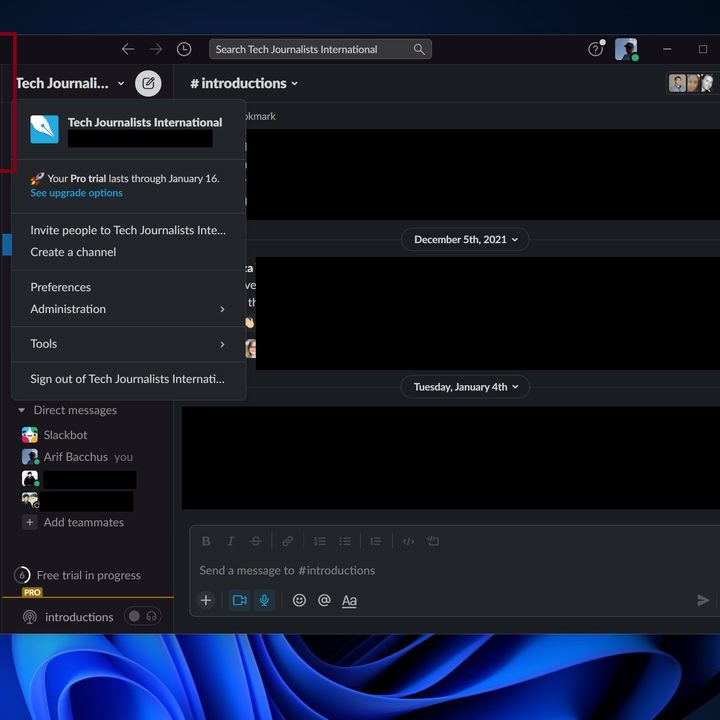Click the search magnifier icon
720x720 pixels.
click(419, 49)
